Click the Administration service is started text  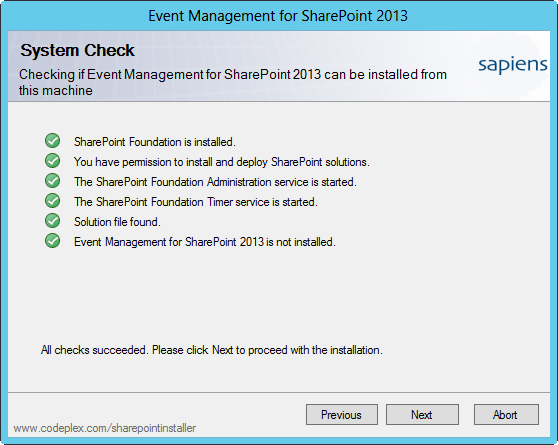215,182
